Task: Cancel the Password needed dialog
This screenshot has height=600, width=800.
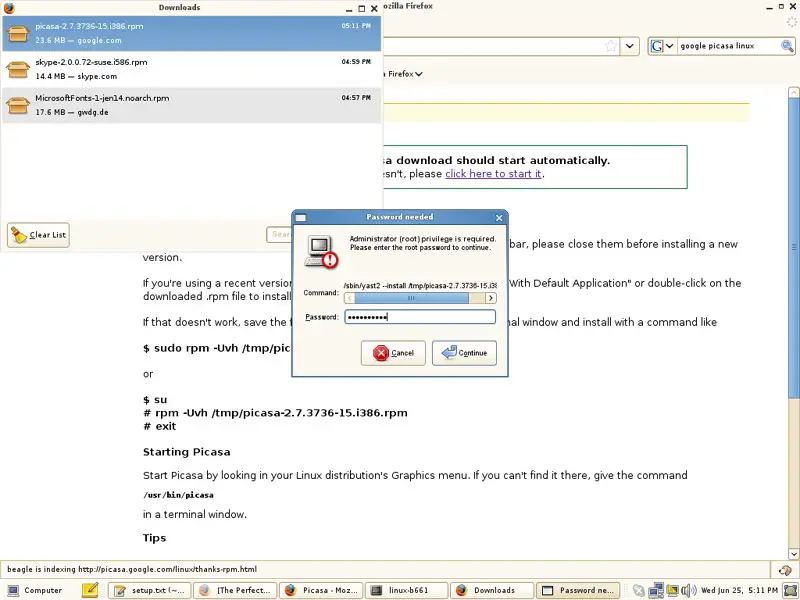Action: click(x=393, y=353)
